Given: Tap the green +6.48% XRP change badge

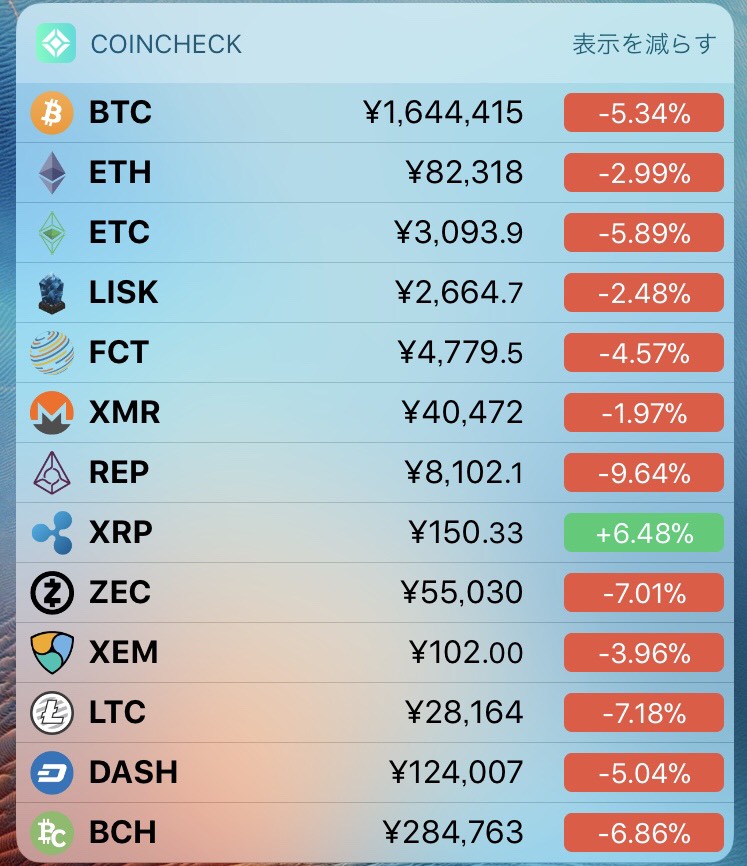Looking at the screenshot, I should pyautogui.click(x=644, y=532).
